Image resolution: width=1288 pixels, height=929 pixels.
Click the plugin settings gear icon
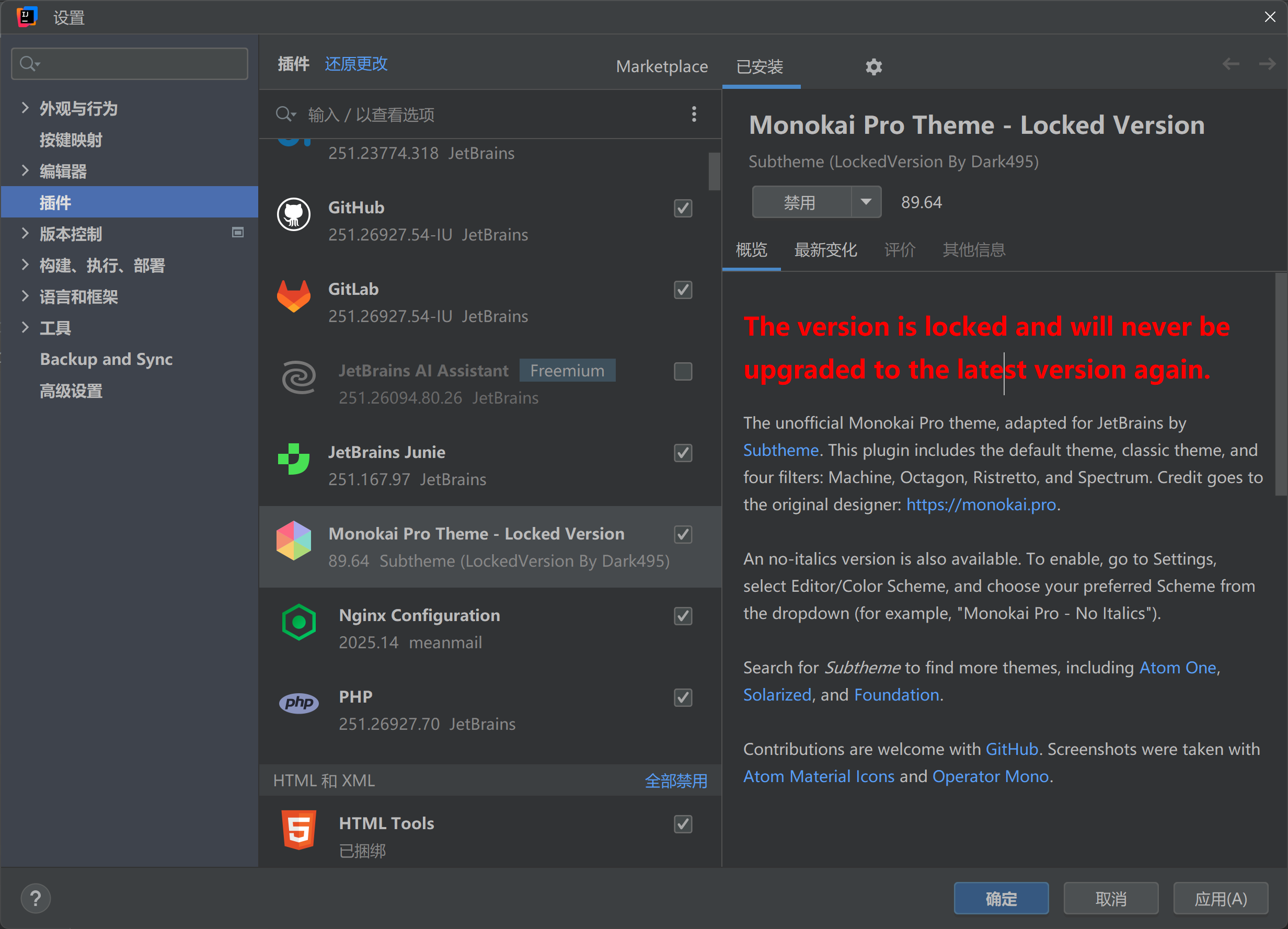click(x=873, y=67)
